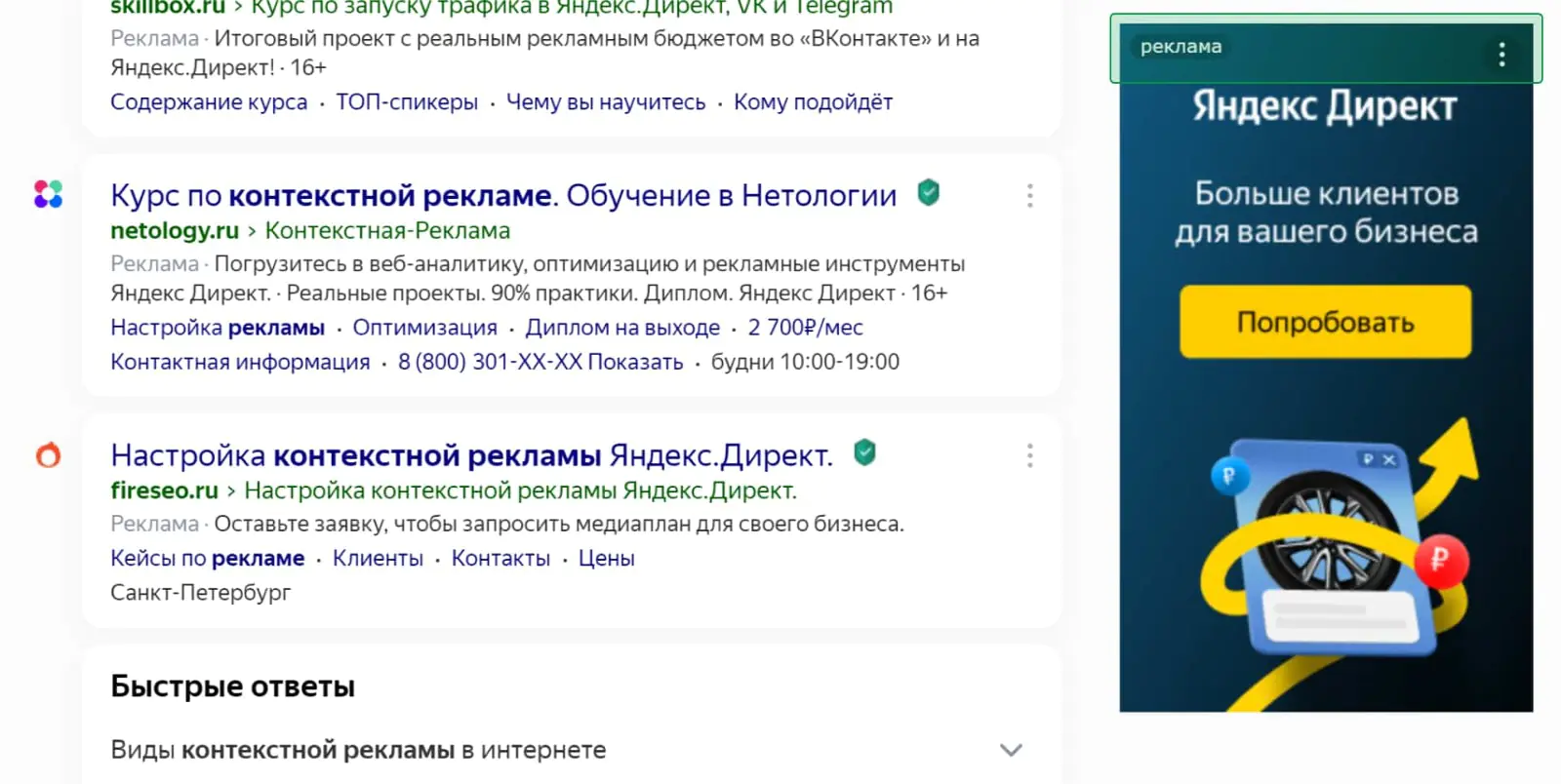Viewport: 1561px width, 784px height.
Task: Open three-dot menu for fireseo ad
Action: pyautogui.click(x=1029, y=455)
